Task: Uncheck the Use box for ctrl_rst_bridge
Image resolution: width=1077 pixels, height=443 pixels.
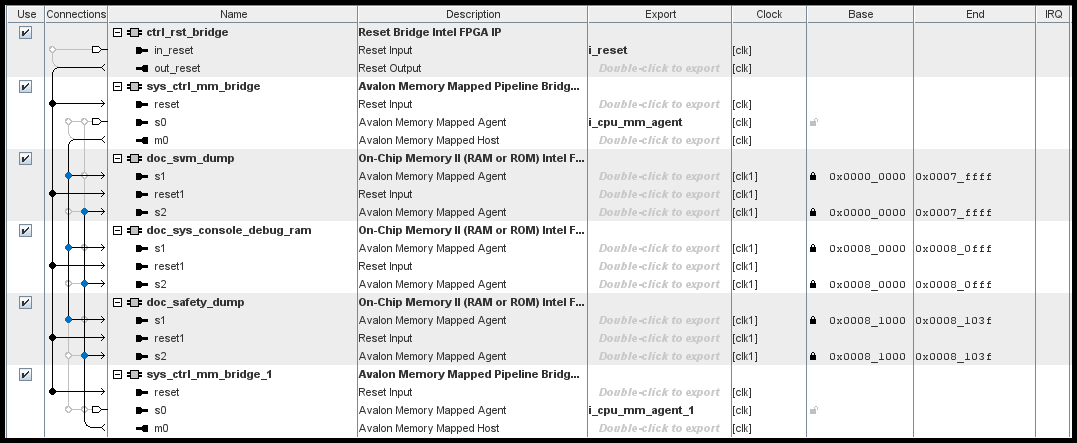Action: point(25,32)
